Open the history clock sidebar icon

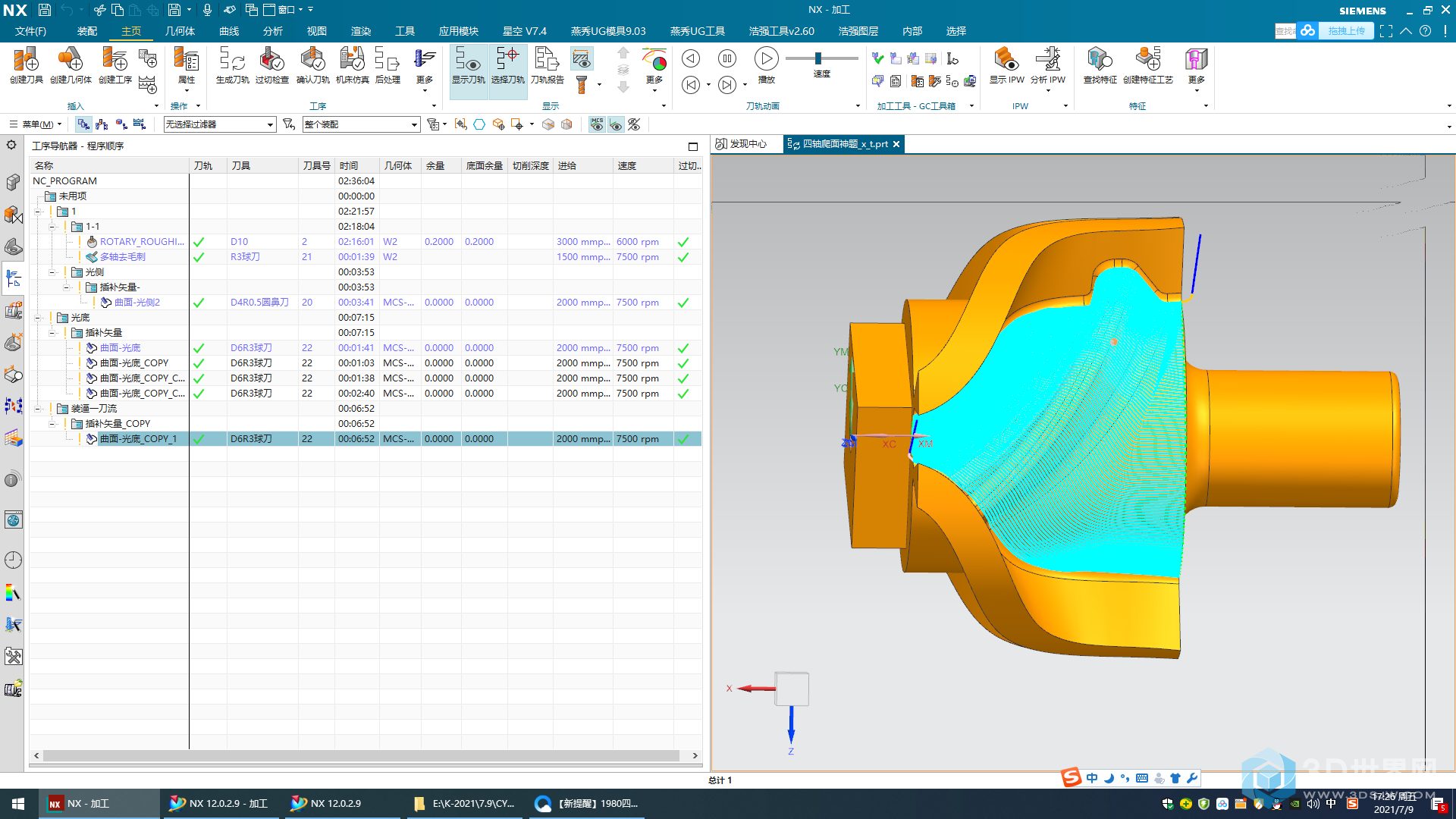coord(13,560)
